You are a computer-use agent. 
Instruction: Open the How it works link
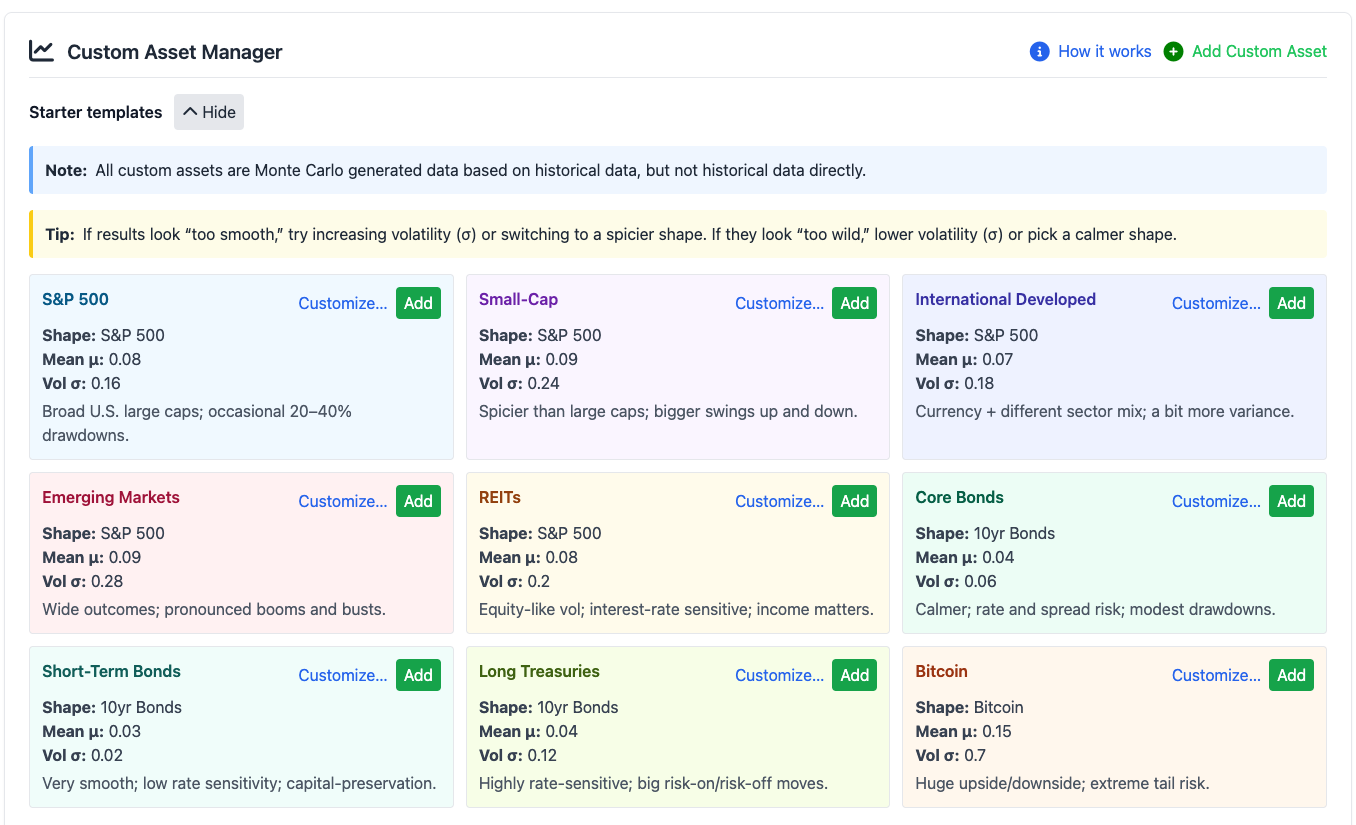pyautogui.click(x=1104, y=51)
